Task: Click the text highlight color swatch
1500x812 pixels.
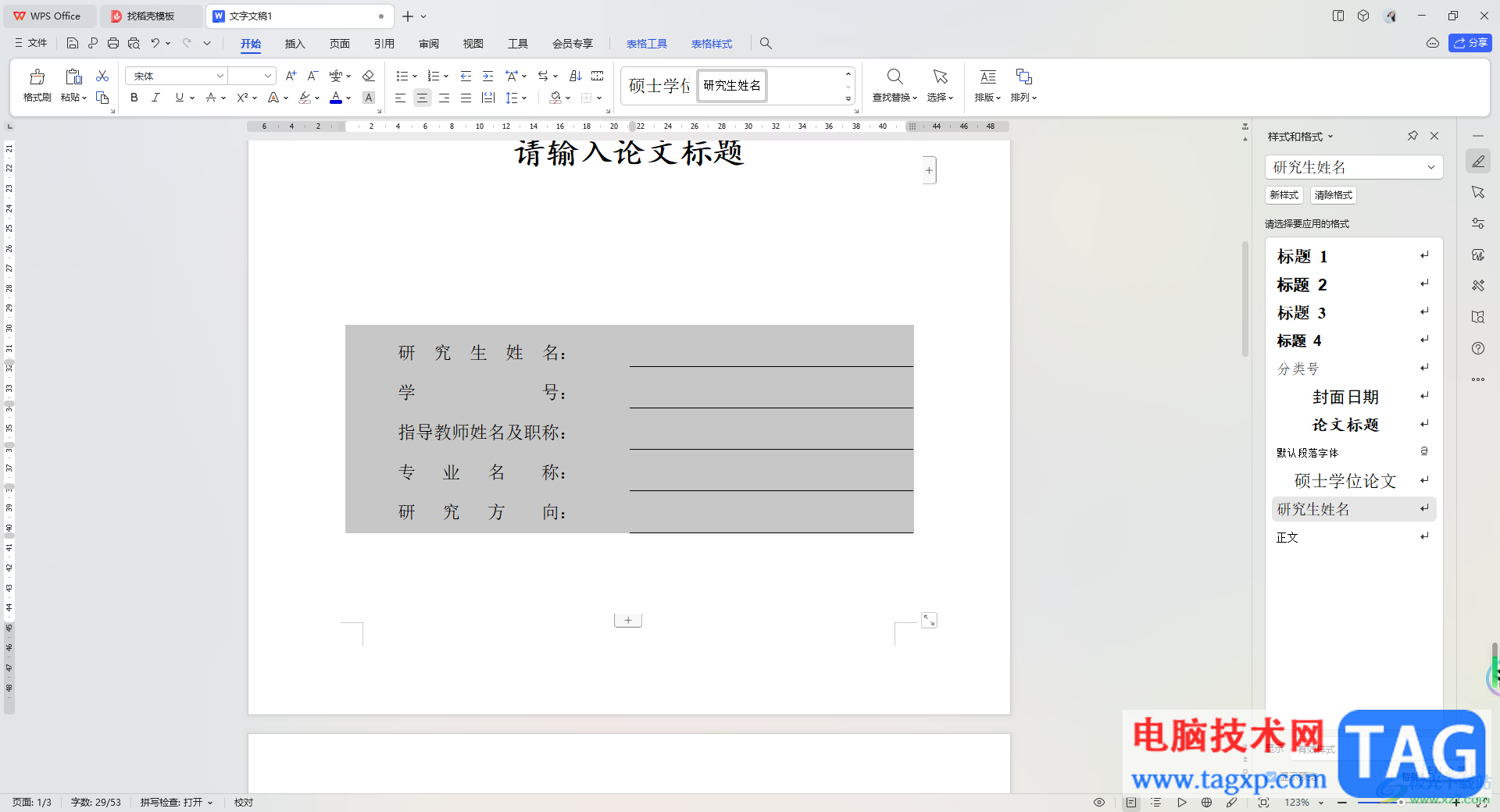Action: (305, 98)
